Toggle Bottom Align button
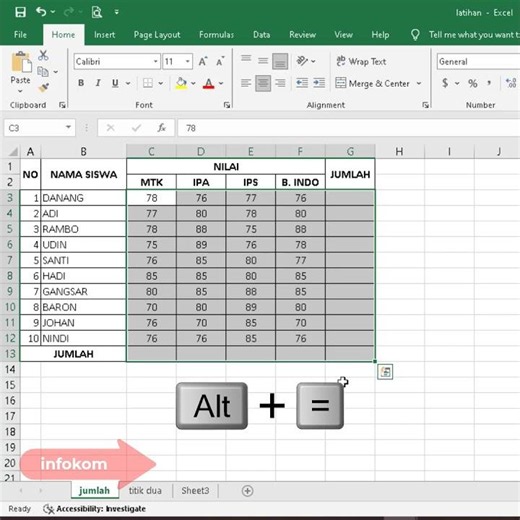The width and height of the screenshot is (520, 520). click(280, 61)
